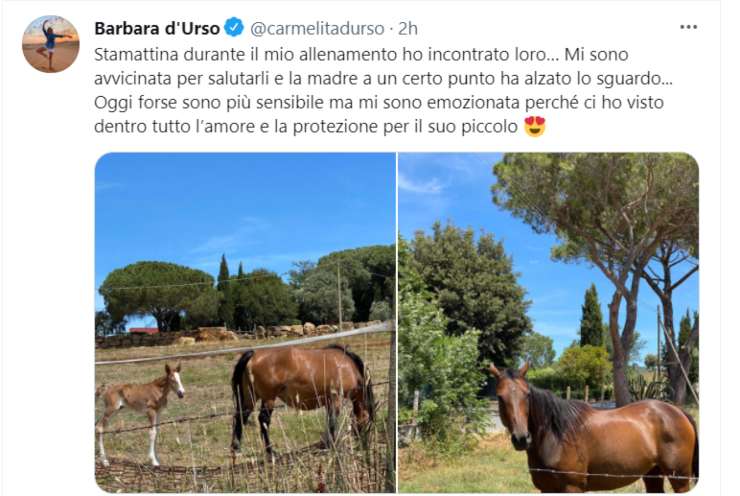The image size is (740, 496).
Task: Open the three-dot more options menu
Action: point(688,27)
